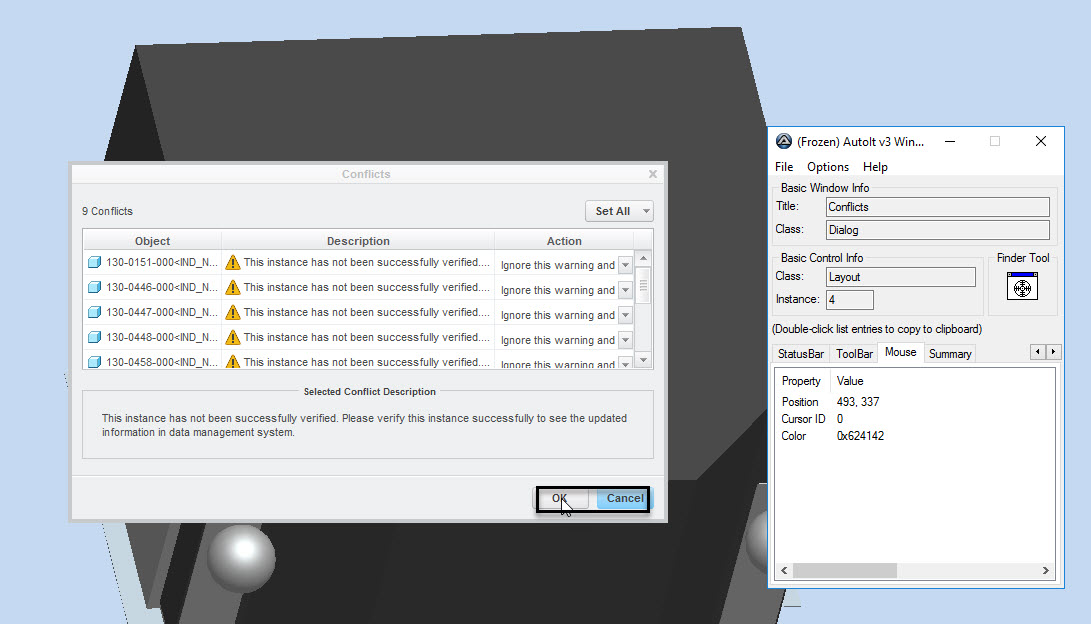Click the conflicts list scrollbar down arrow
The height and width of the screenshot is (624, 1091).
pyautogui.click(x=643, y=360)
